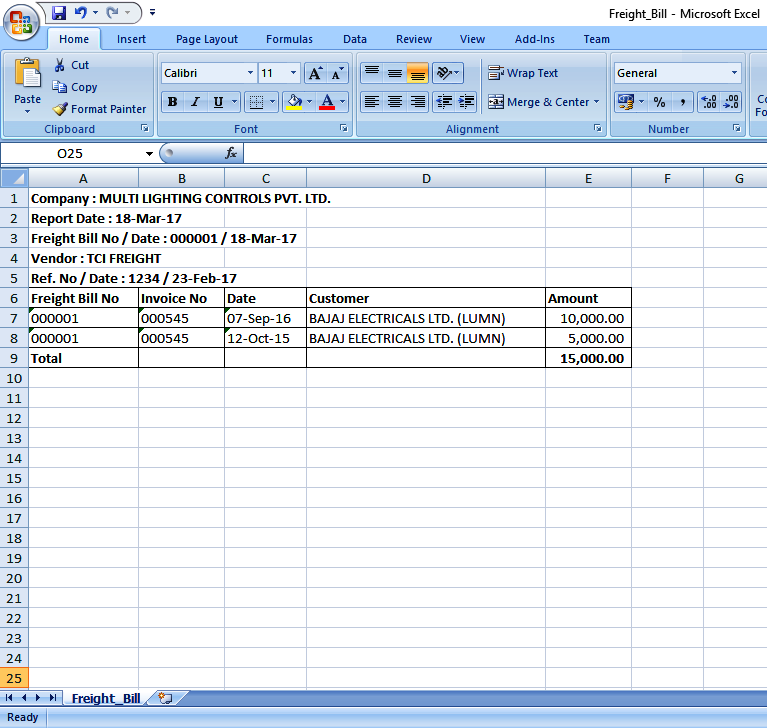Open the General number format dropdown

click(734, 73)
